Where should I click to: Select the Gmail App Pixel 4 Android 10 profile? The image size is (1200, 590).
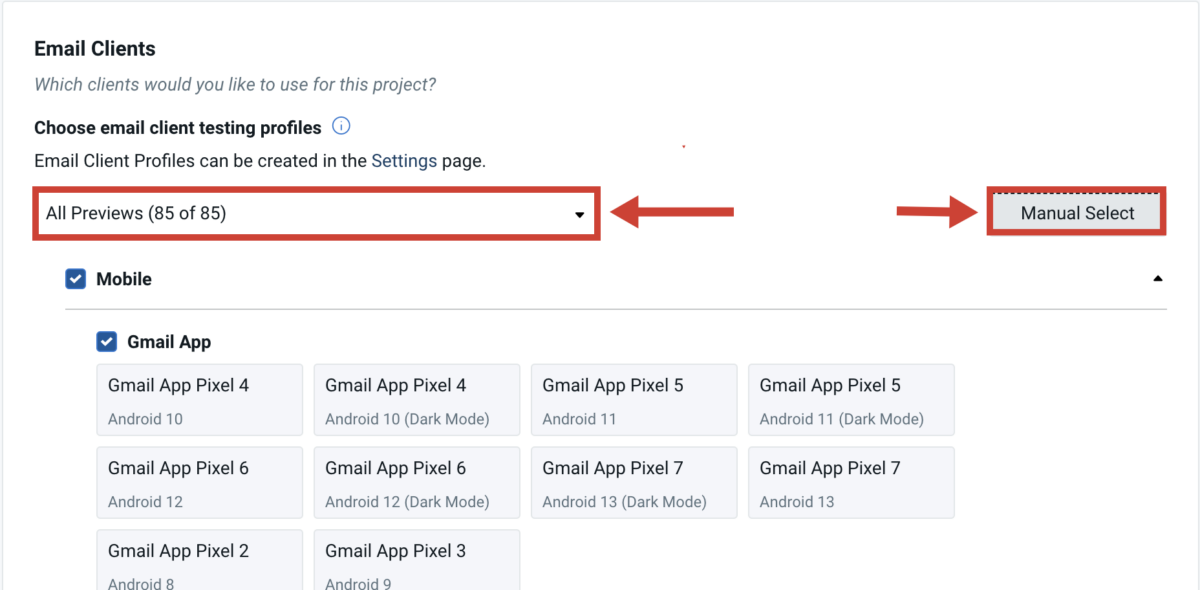click(199, 399)
